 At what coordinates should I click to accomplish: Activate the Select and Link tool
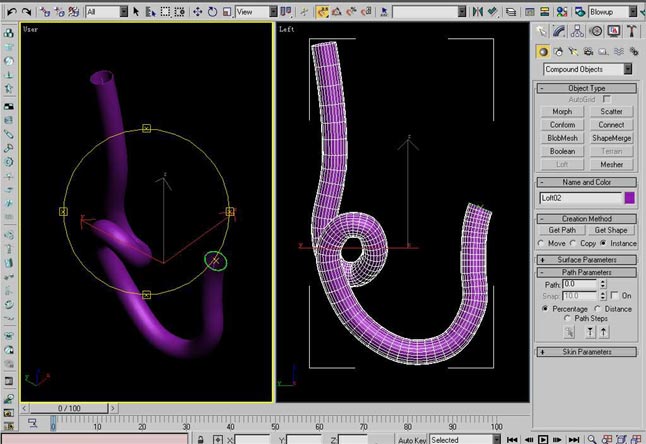point(45,12)
